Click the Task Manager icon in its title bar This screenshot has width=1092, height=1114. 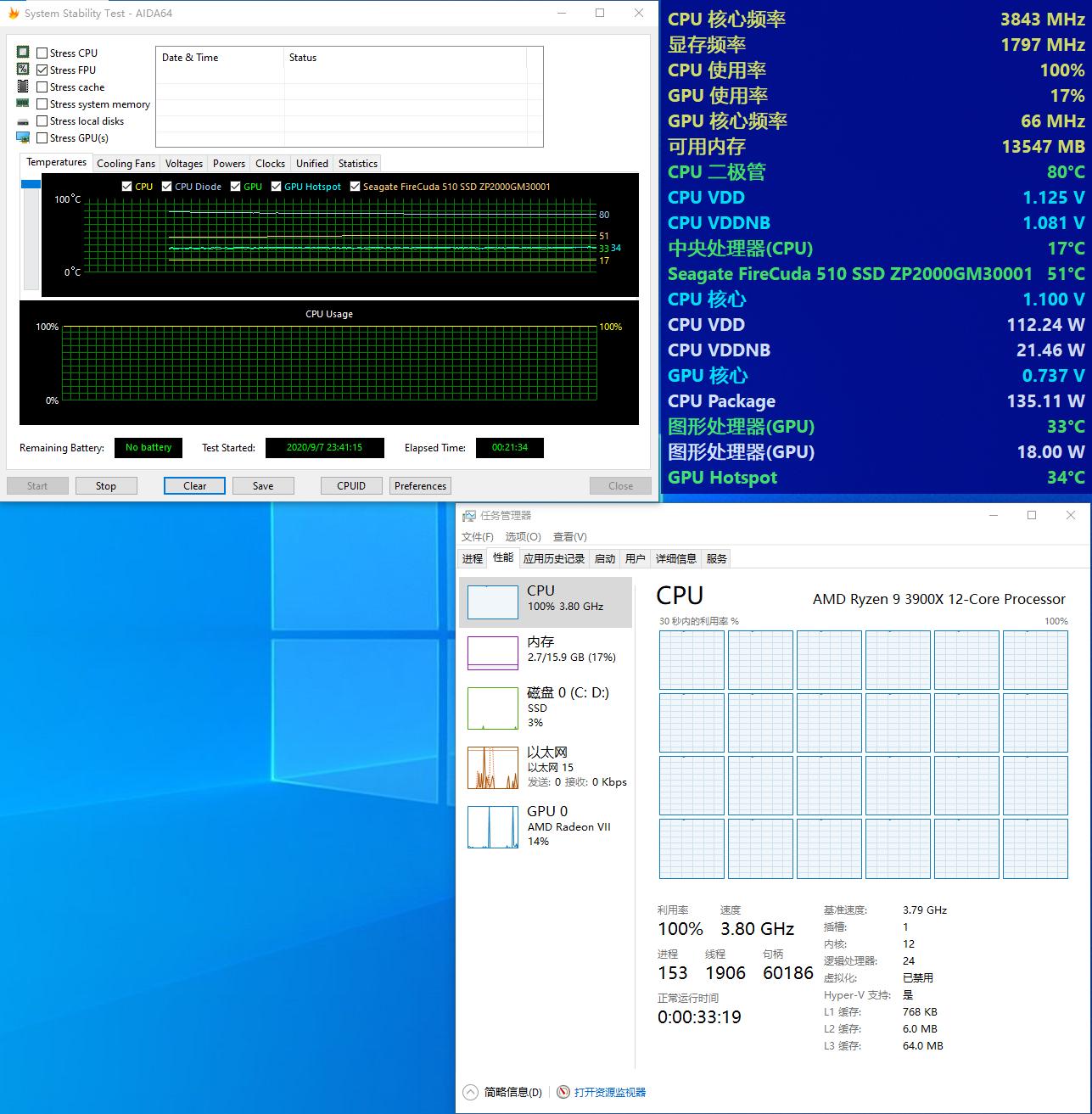pos(468,514)
